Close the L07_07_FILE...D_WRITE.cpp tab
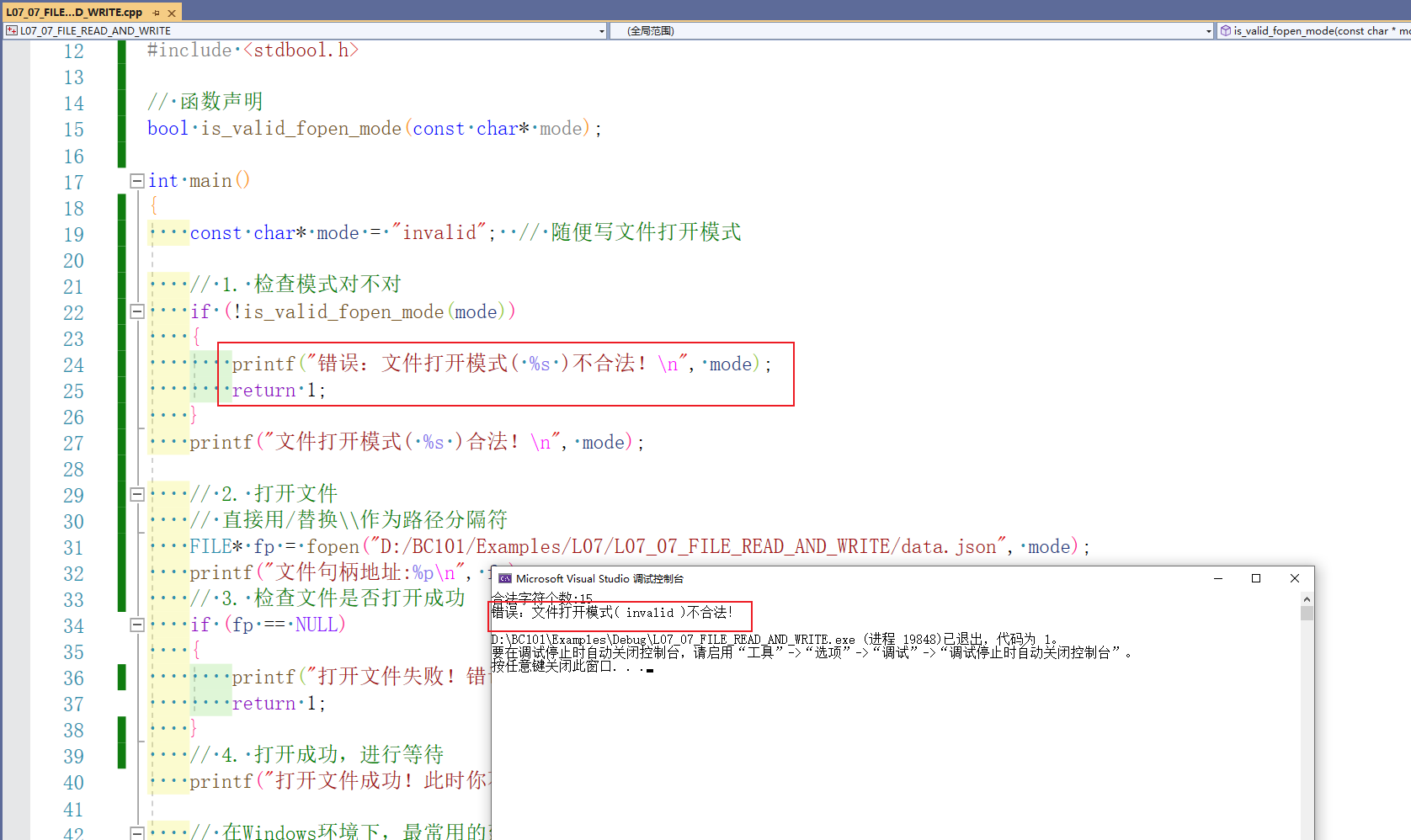Viewport: 1411px width, 840px height. click(x=172, y=13)
